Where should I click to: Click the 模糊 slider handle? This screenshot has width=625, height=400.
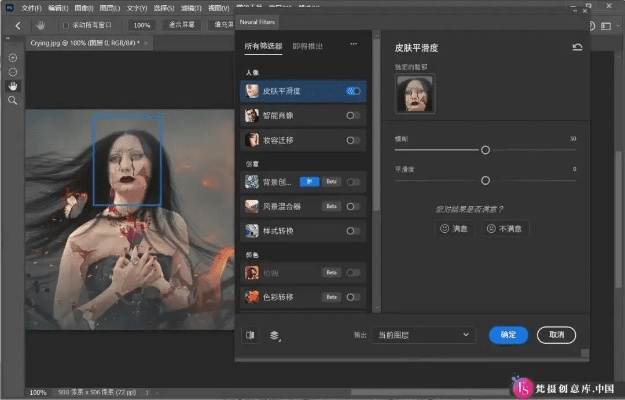[485, 150]
